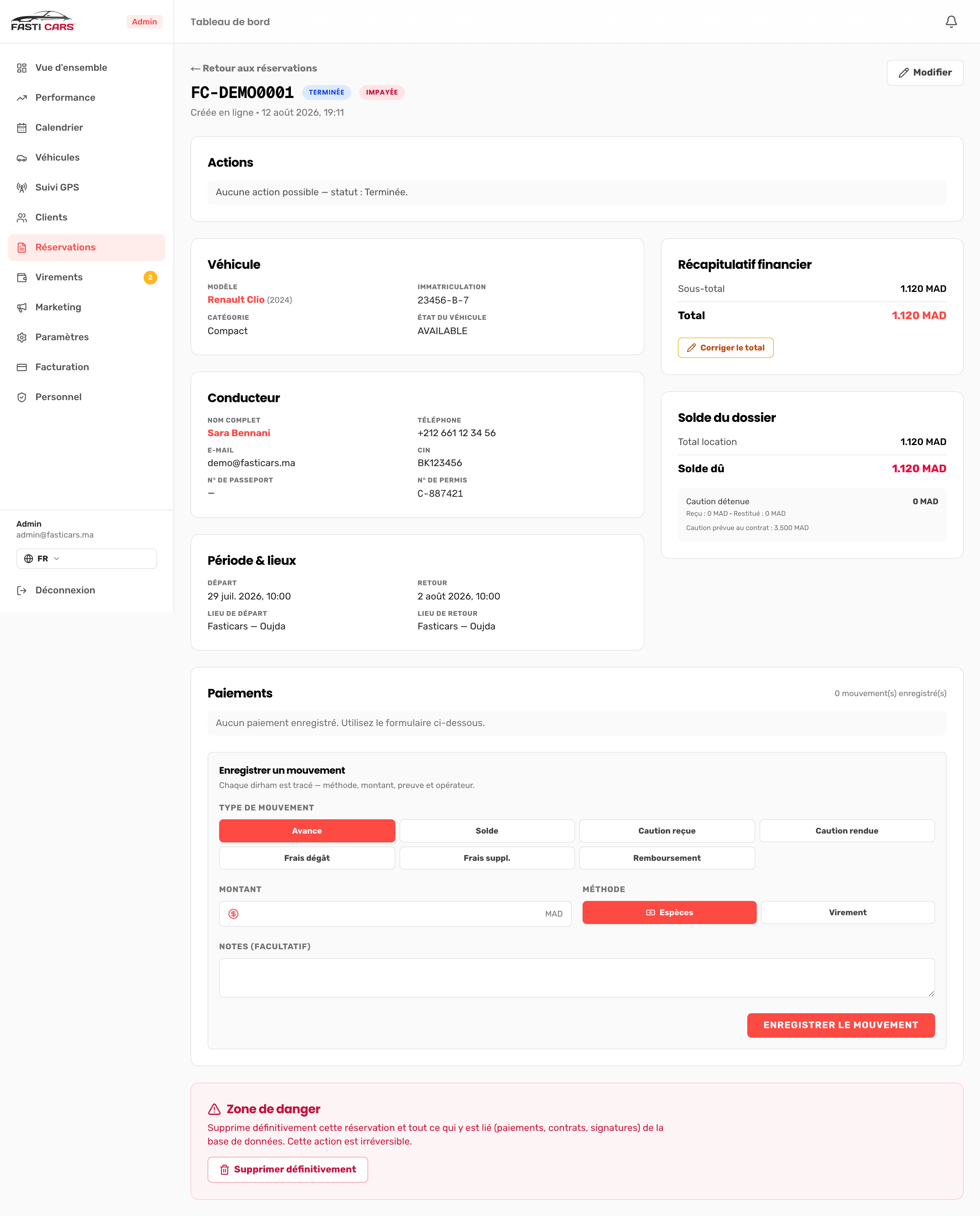
Task: Open the FR language dropdown
Action: pyautogui.click(x=86, y=558)
